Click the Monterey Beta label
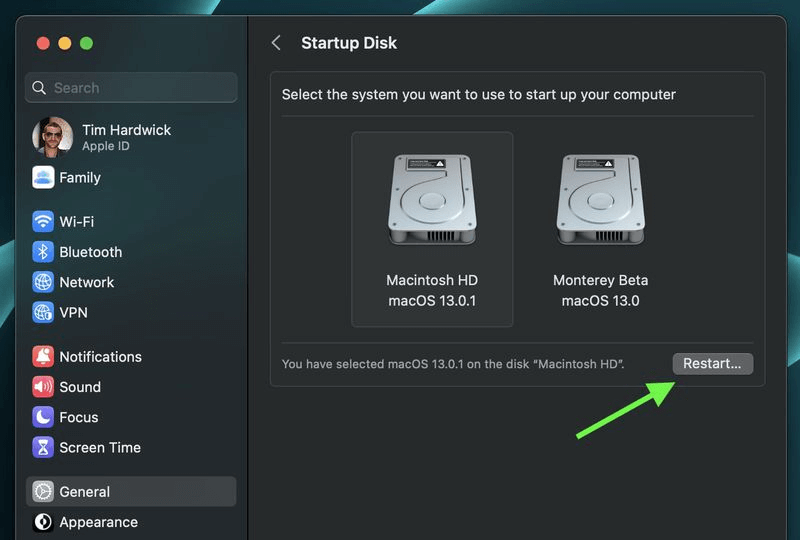This screenshot has height=540, width=800. [601, 280]
